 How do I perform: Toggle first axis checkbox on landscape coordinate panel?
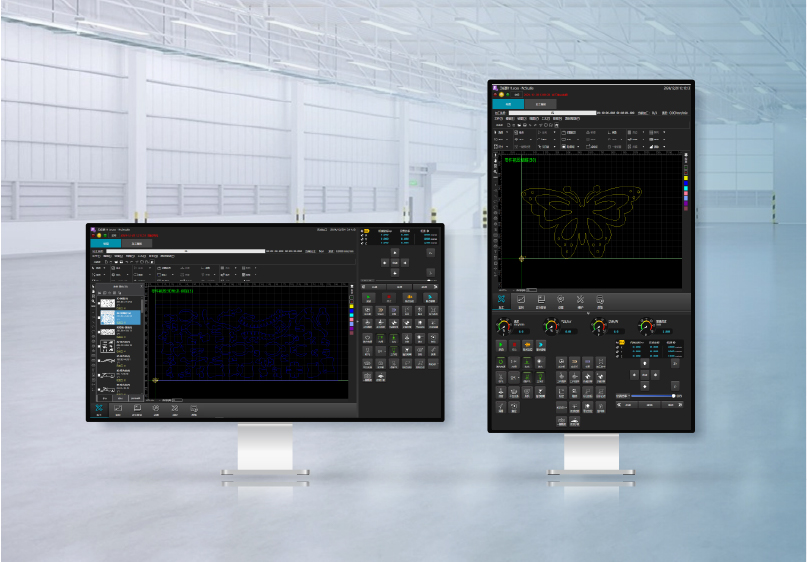tap(362, 236)
